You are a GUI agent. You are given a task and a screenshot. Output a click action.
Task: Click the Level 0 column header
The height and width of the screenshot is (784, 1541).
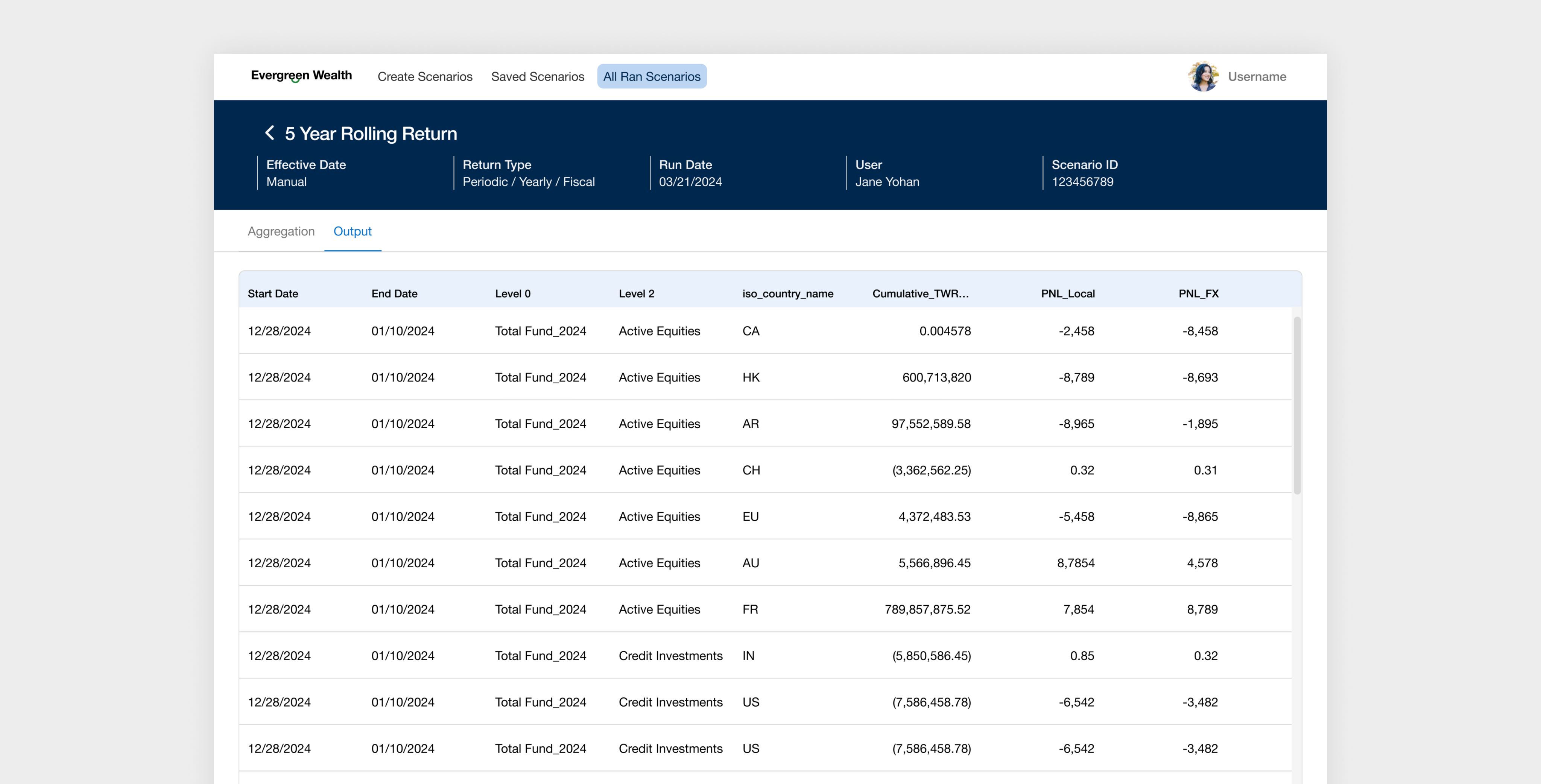[513, 294]
